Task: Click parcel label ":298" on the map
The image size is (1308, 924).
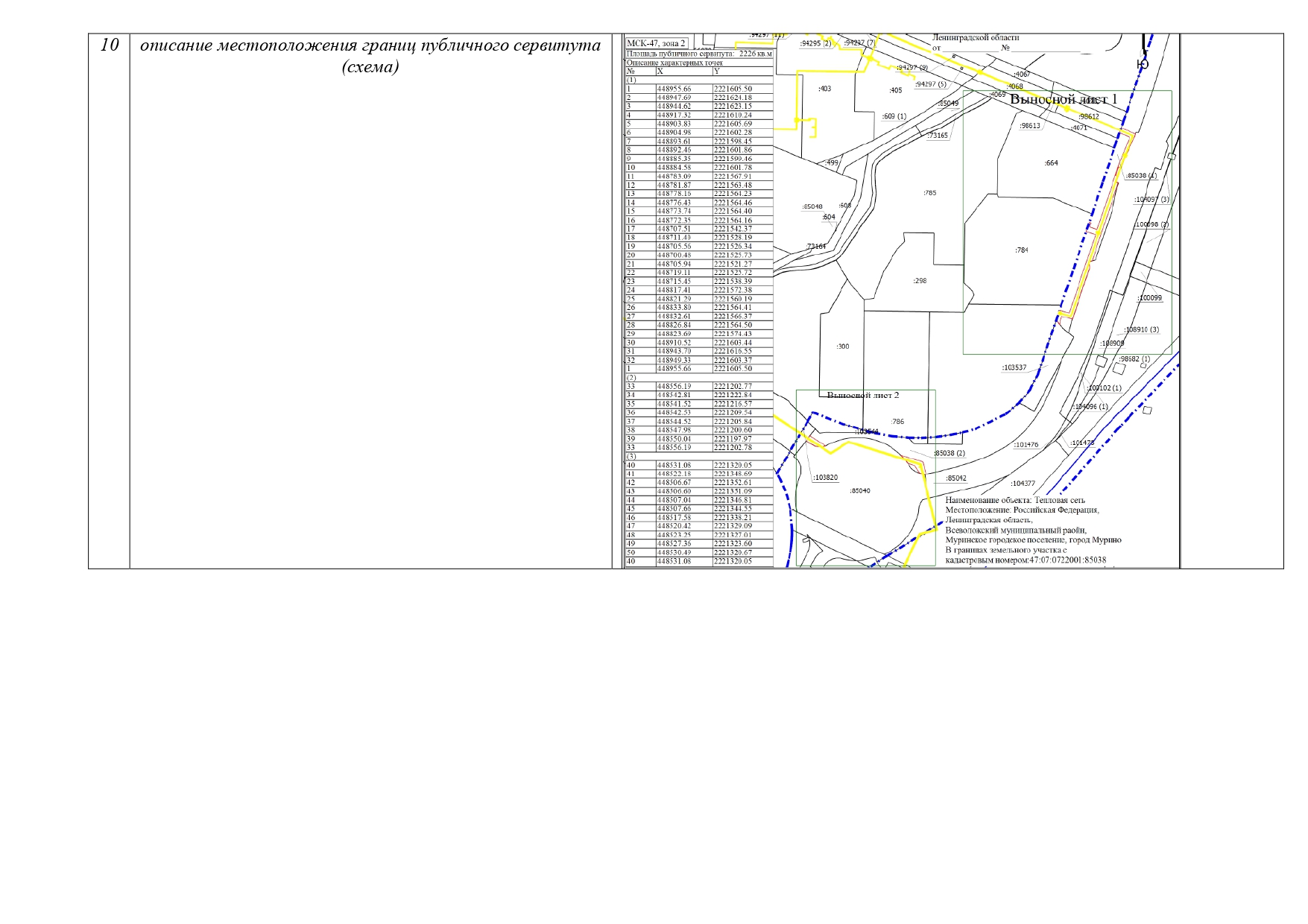Action: (920, 281)
